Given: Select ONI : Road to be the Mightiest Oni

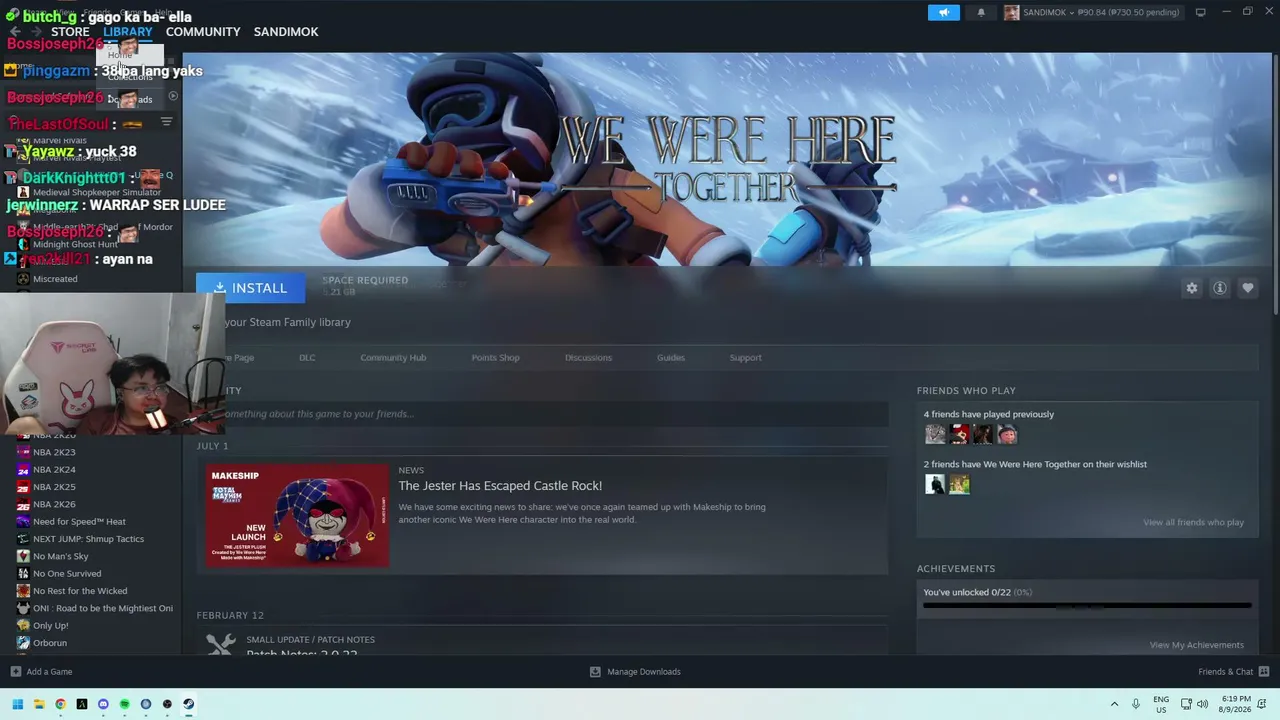Looking at the screenshot, I should pyautogui.click(x=103, y=608).
